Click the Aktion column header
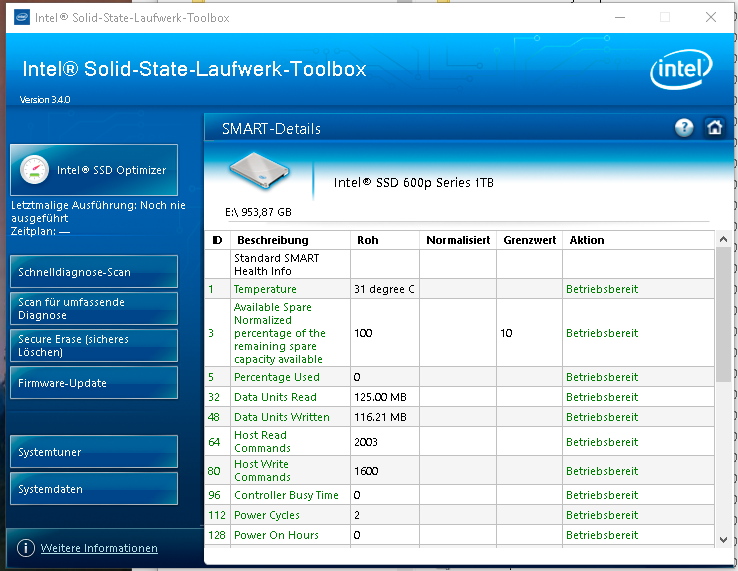This screenshot has height=571, width=738. click(x=639, y=240)
